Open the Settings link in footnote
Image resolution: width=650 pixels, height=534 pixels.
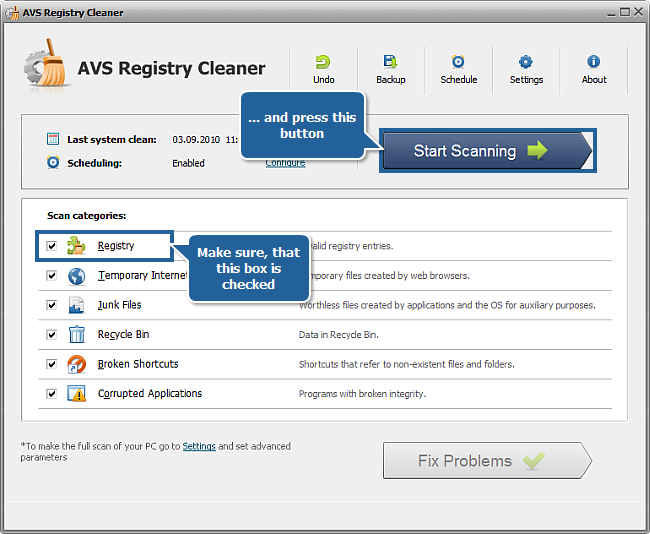(x=199, y=446)
